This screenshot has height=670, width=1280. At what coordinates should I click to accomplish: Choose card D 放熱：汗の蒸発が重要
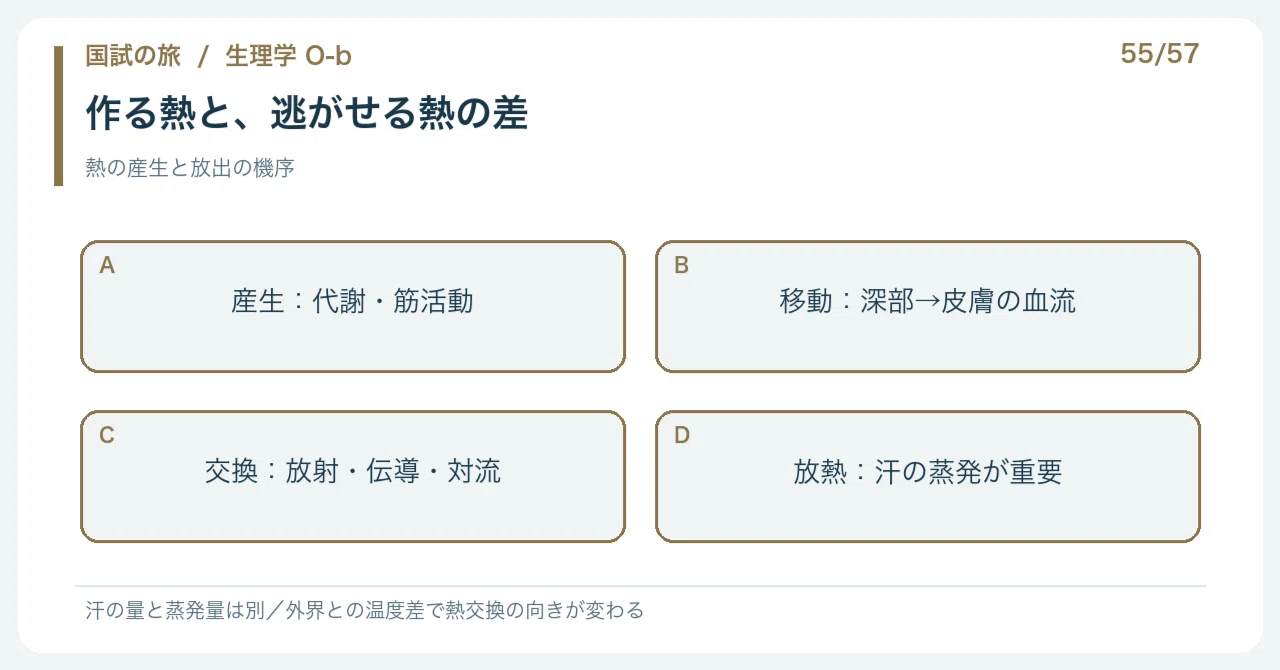tap(928, 476)
